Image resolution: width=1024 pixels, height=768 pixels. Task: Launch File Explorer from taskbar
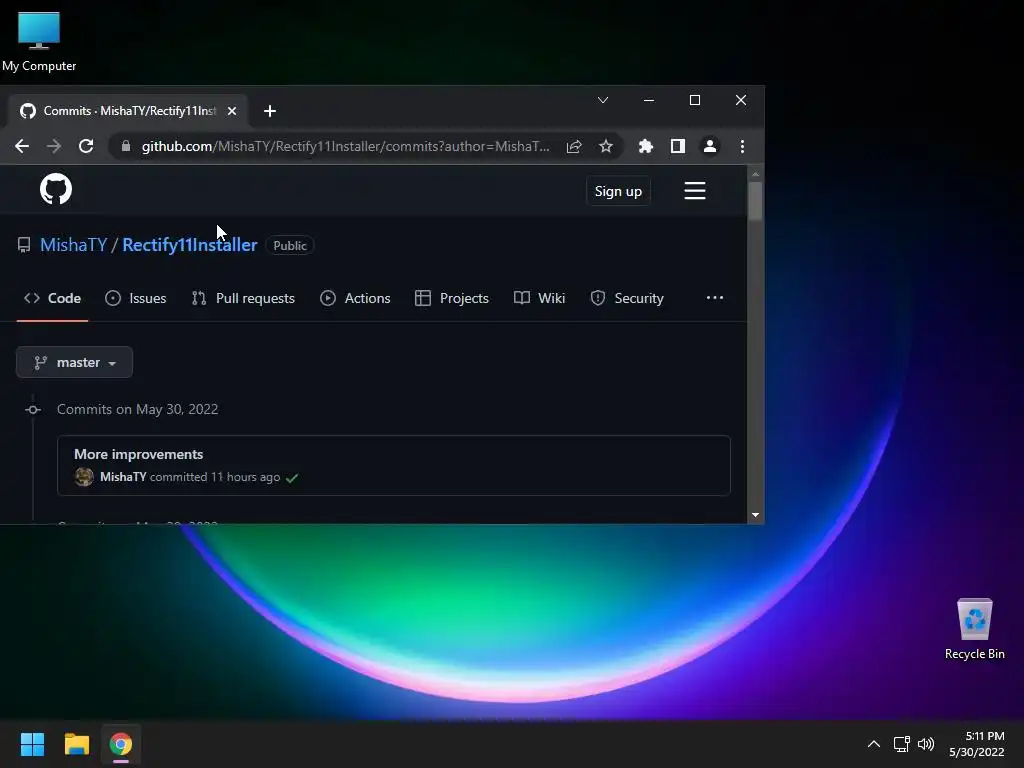[76, 744]
